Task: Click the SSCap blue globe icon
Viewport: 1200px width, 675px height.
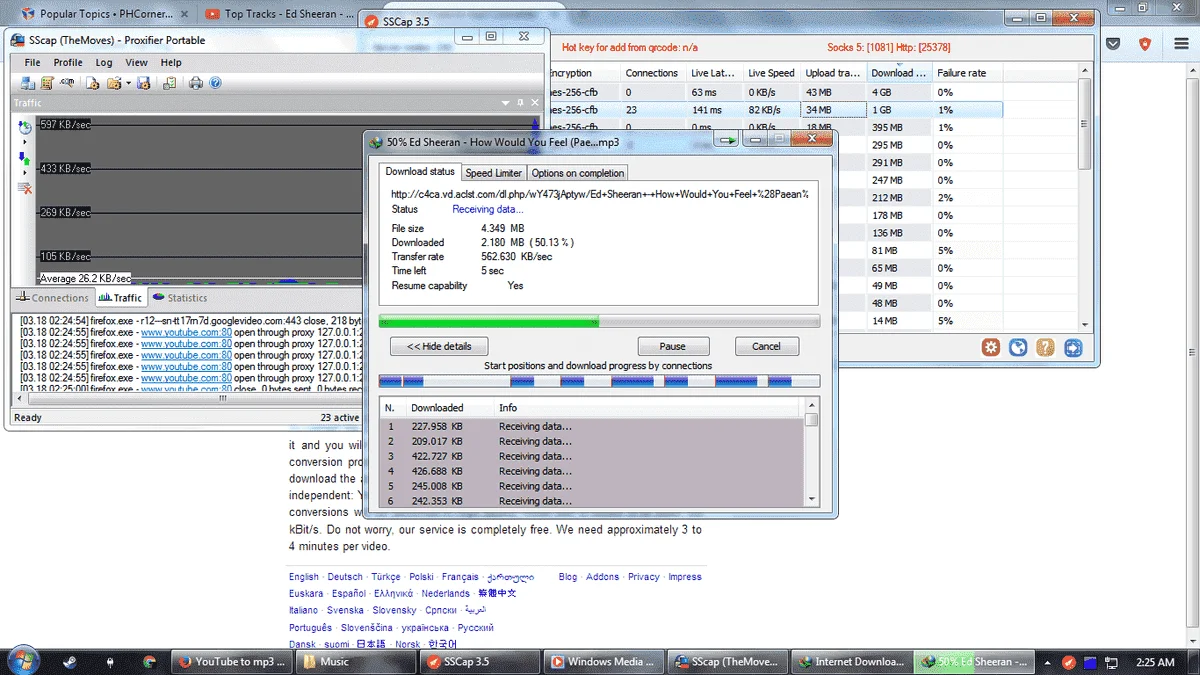Action: (x=1018, y=348)
